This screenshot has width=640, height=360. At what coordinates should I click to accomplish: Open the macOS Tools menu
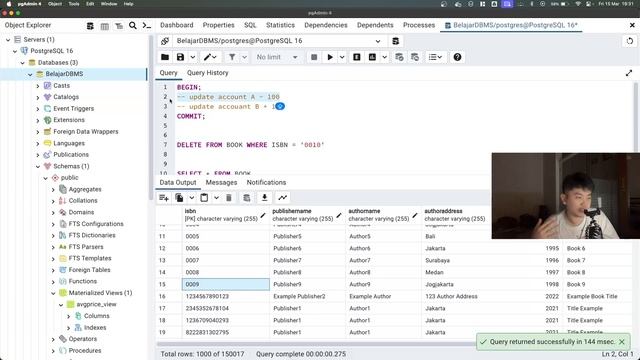pyautogui.click(x=74, y=4)
